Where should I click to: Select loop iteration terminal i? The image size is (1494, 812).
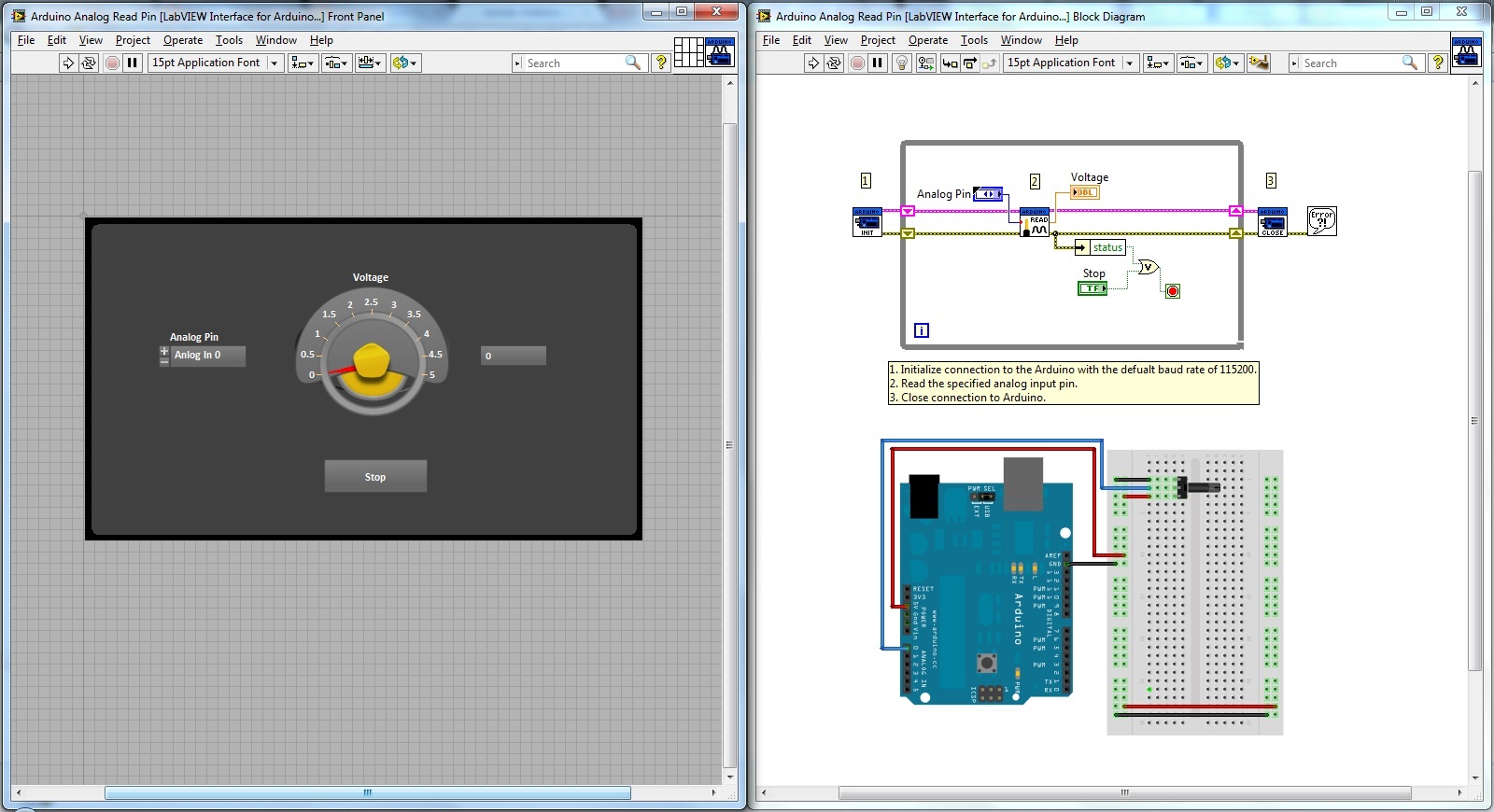922,329
